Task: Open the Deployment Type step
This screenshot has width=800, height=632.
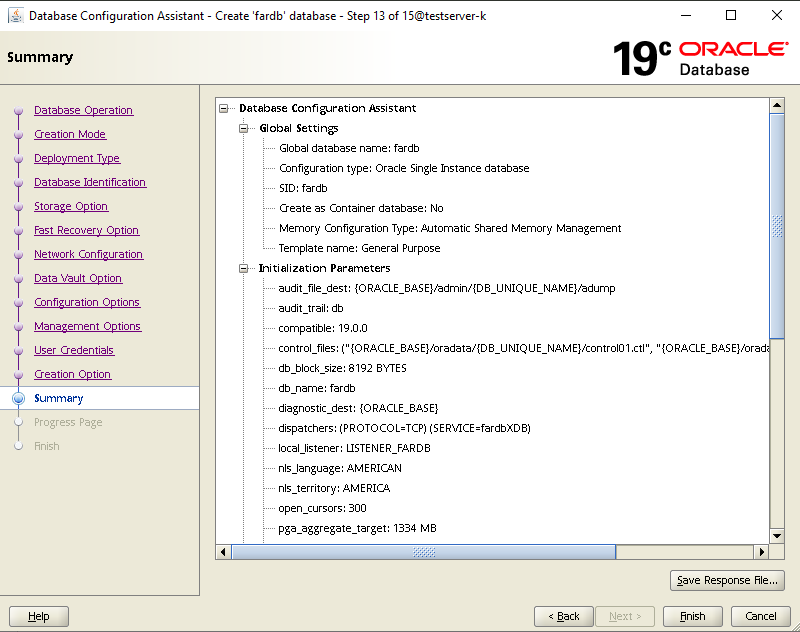Action: 77,158
